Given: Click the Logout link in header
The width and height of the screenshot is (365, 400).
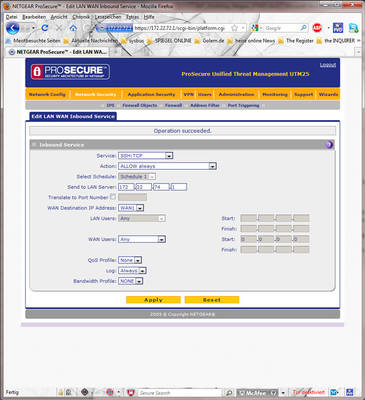Looking at the screenshot, I should point(328,65).
